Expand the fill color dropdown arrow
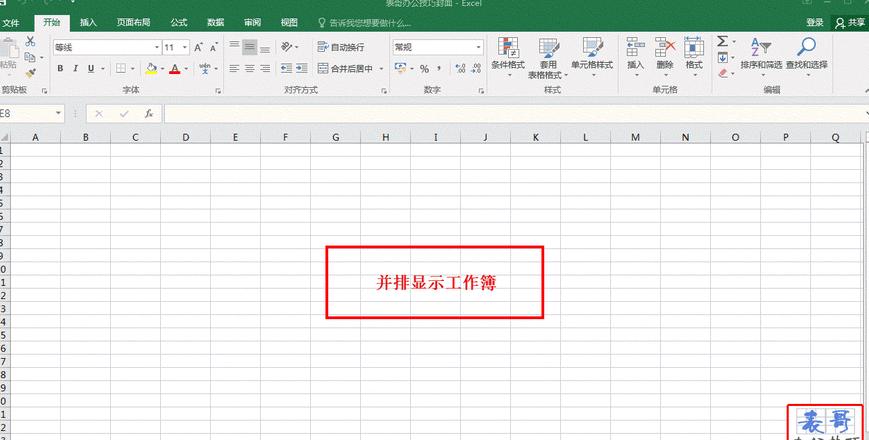This screenshot has width=869, height=440. tap(162, 69)
